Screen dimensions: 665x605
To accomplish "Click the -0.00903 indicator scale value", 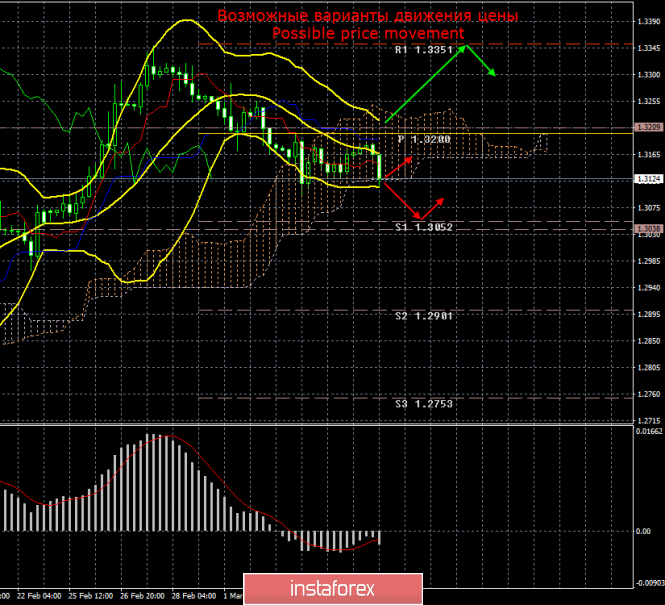I will click(x=649, y=584).
